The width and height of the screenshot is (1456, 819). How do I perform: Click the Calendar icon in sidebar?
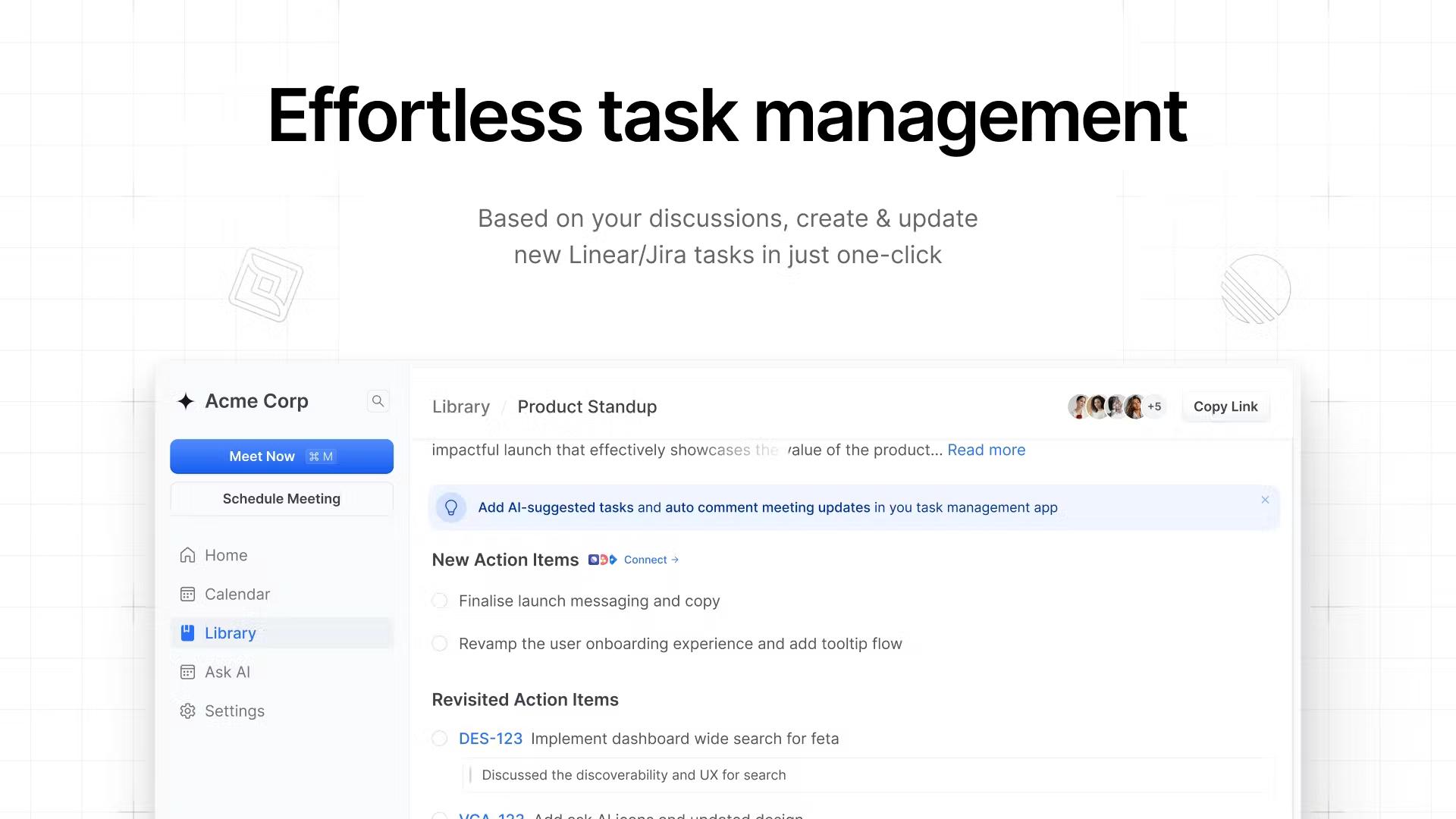[187, 595]
